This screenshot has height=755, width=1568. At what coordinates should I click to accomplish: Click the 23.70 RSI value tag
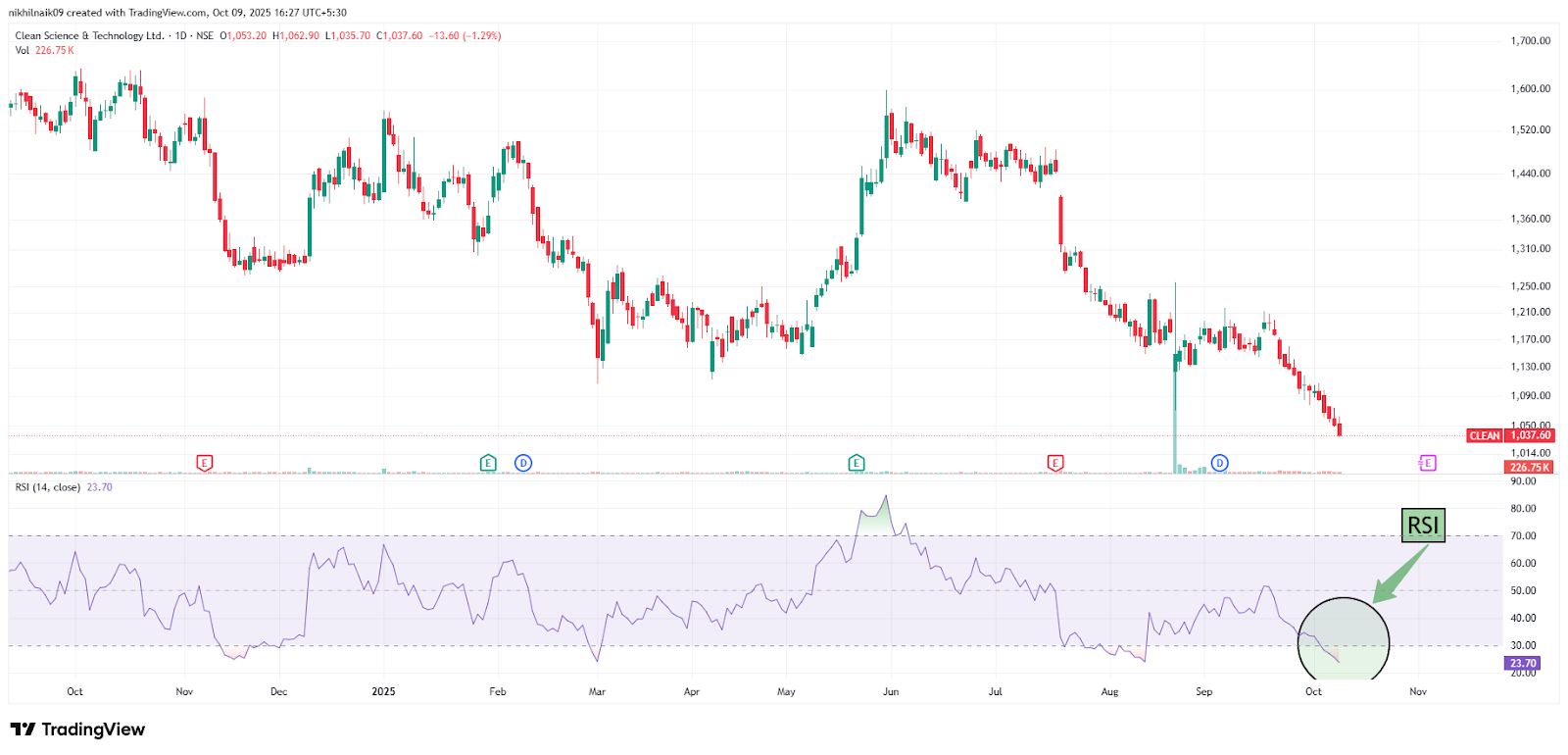1523,664
